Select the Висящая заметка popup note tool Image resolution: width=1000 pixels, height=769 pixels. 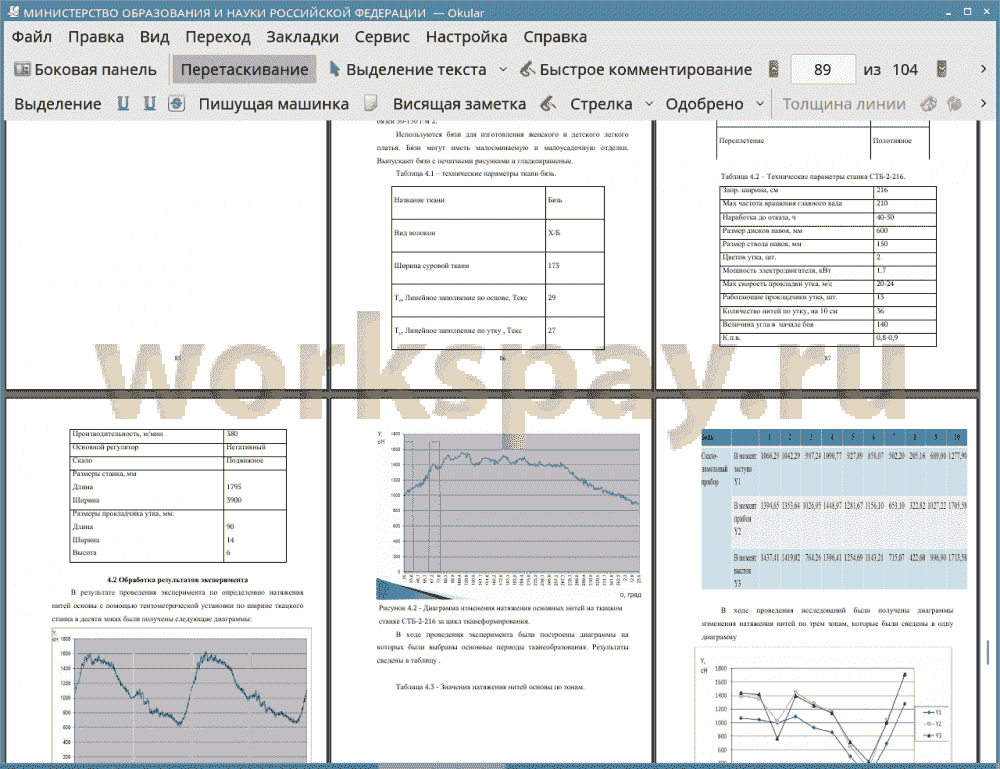tap(459, 104)
